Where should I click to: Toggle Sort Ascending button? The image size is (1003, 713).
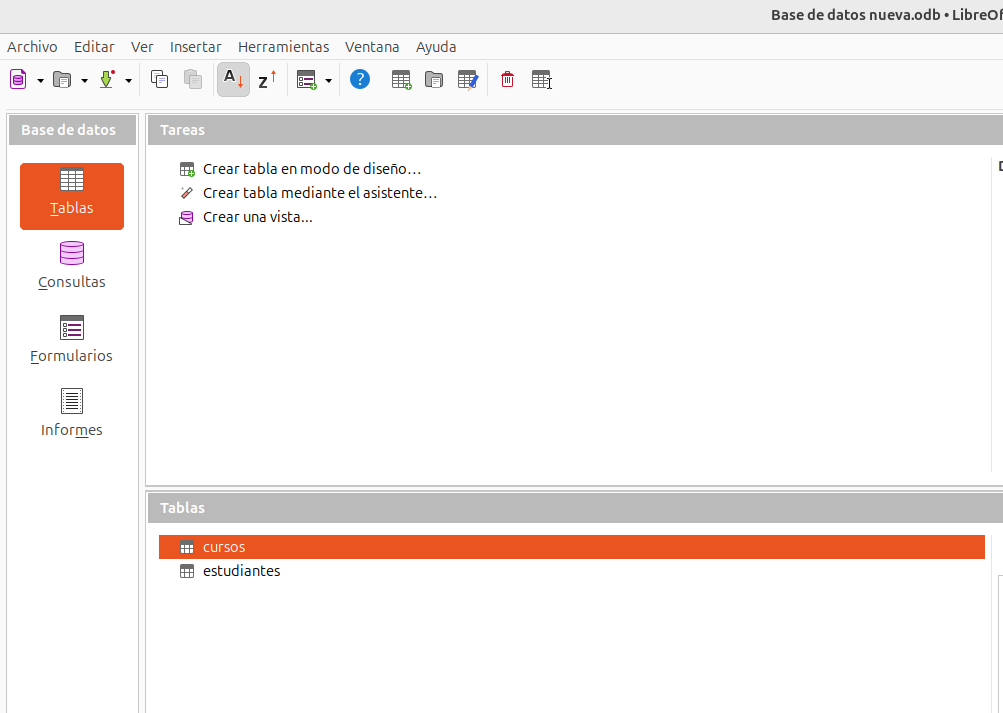coord(233,80)
